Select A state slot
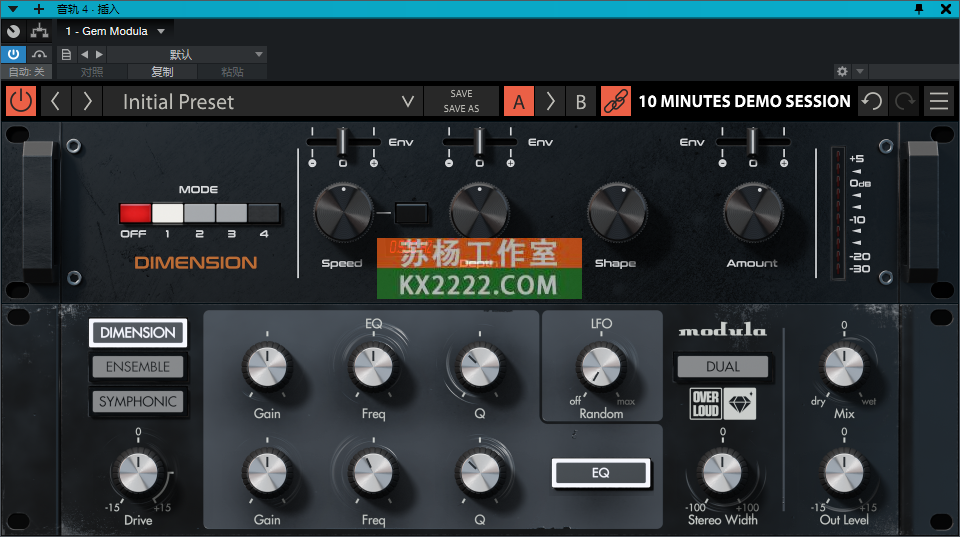Viewport: 960px width, 537px height. pyautogui.click(x=519, y=101)
